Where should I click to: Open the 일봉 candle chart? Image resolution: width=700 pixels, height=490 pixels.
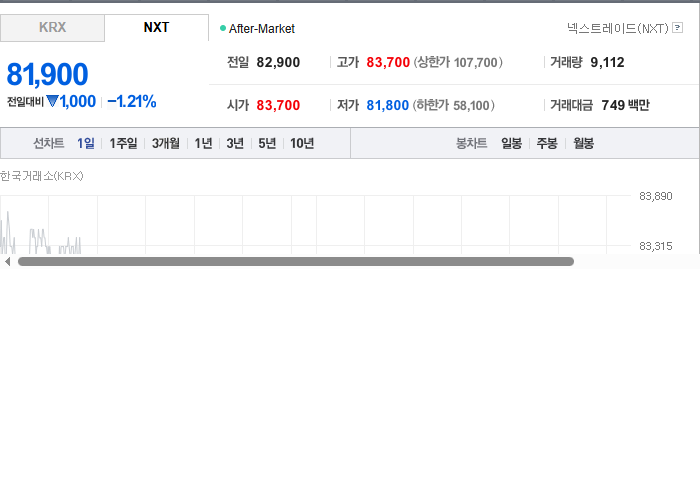pos(512,143)
